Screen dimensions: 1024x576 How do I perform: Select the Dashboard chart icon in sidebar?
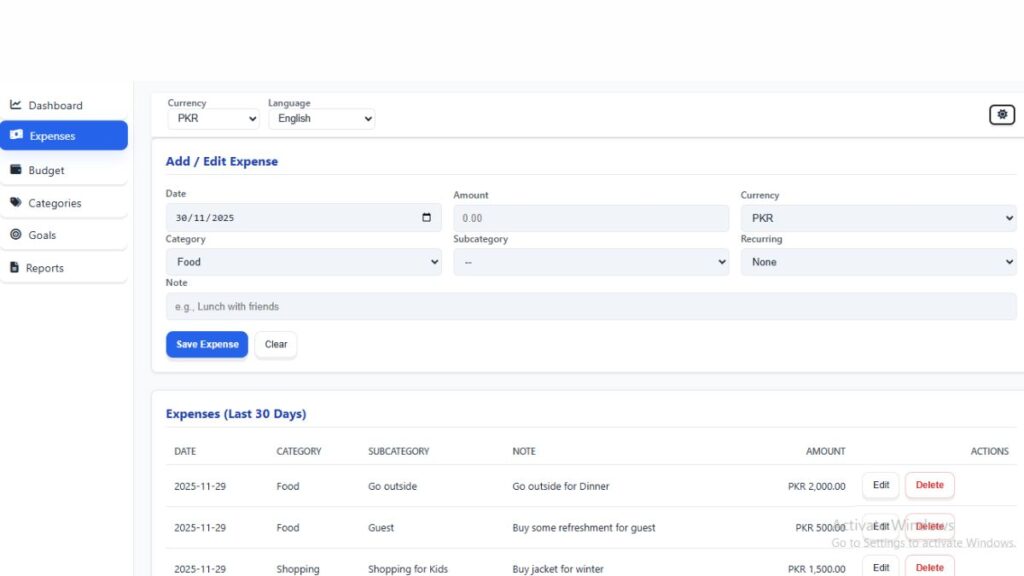[16, 105]
